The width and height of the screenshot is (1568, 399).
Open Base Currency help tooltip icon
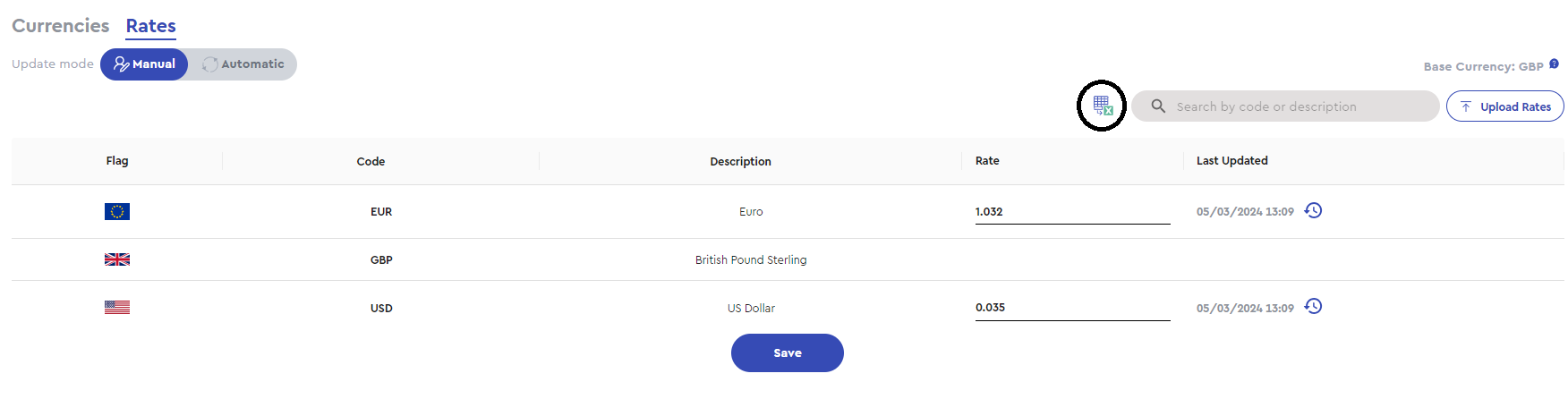(x=1554, y=64)
